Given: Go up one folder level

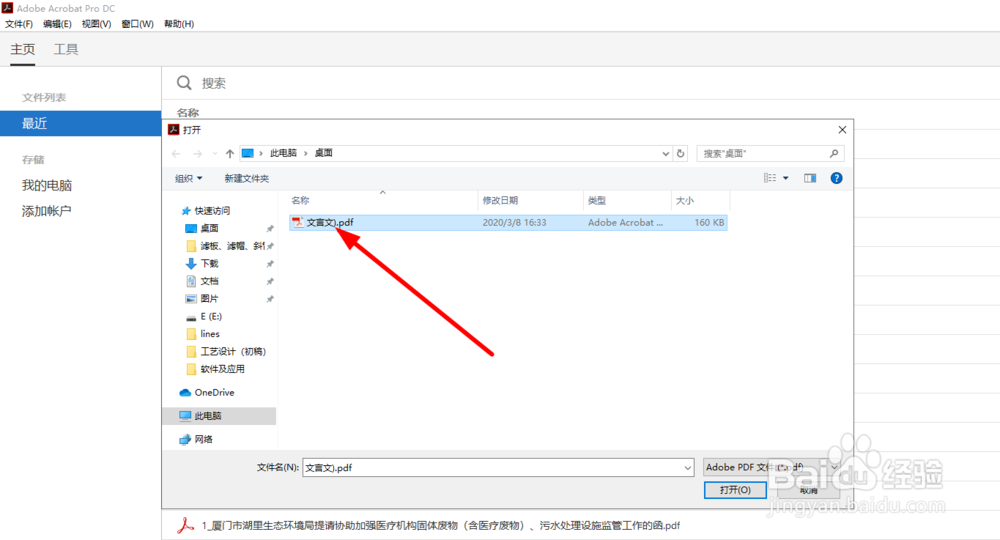Looking at the screenshot, I should [230, 154].
